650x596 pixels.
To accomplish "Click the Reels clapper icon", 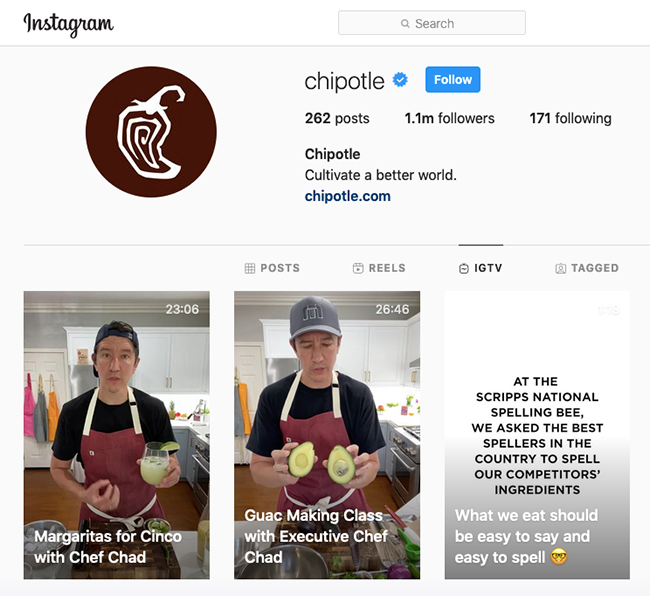I will 358,268.
